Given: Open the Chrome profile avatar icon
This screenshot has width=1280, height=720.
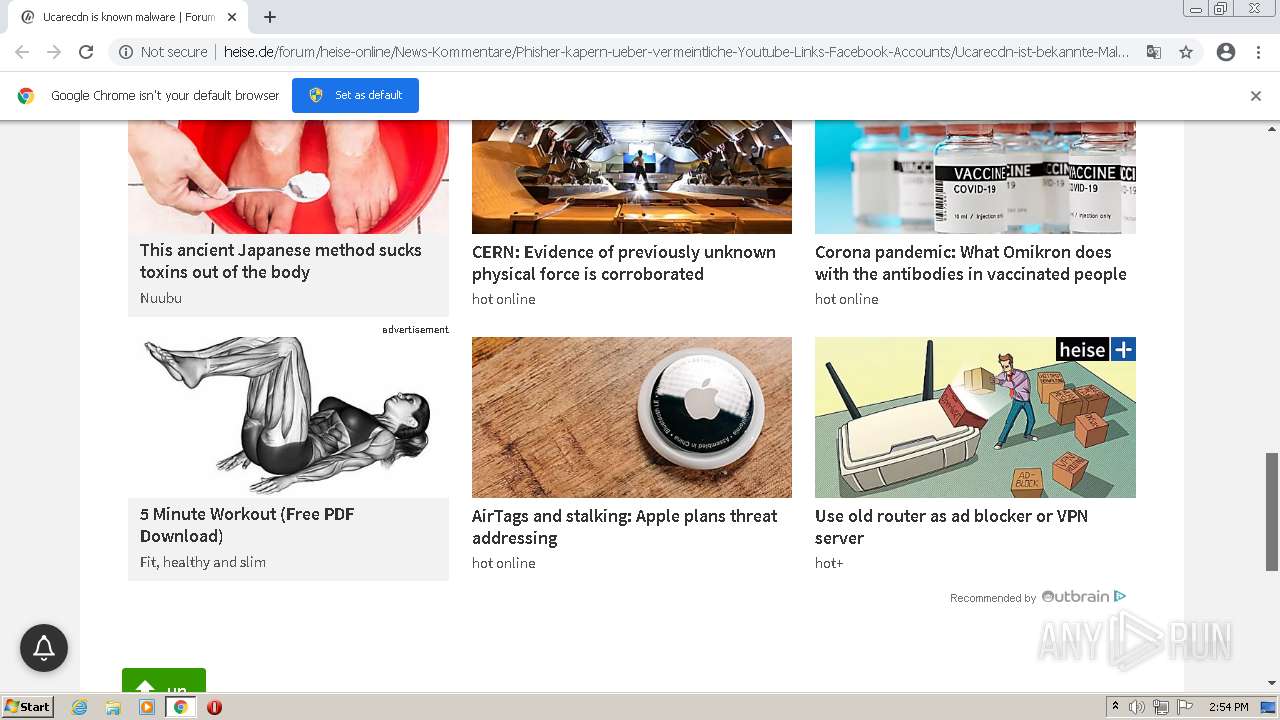Looking at the screenshot, I should click(x=1226, y=52).
